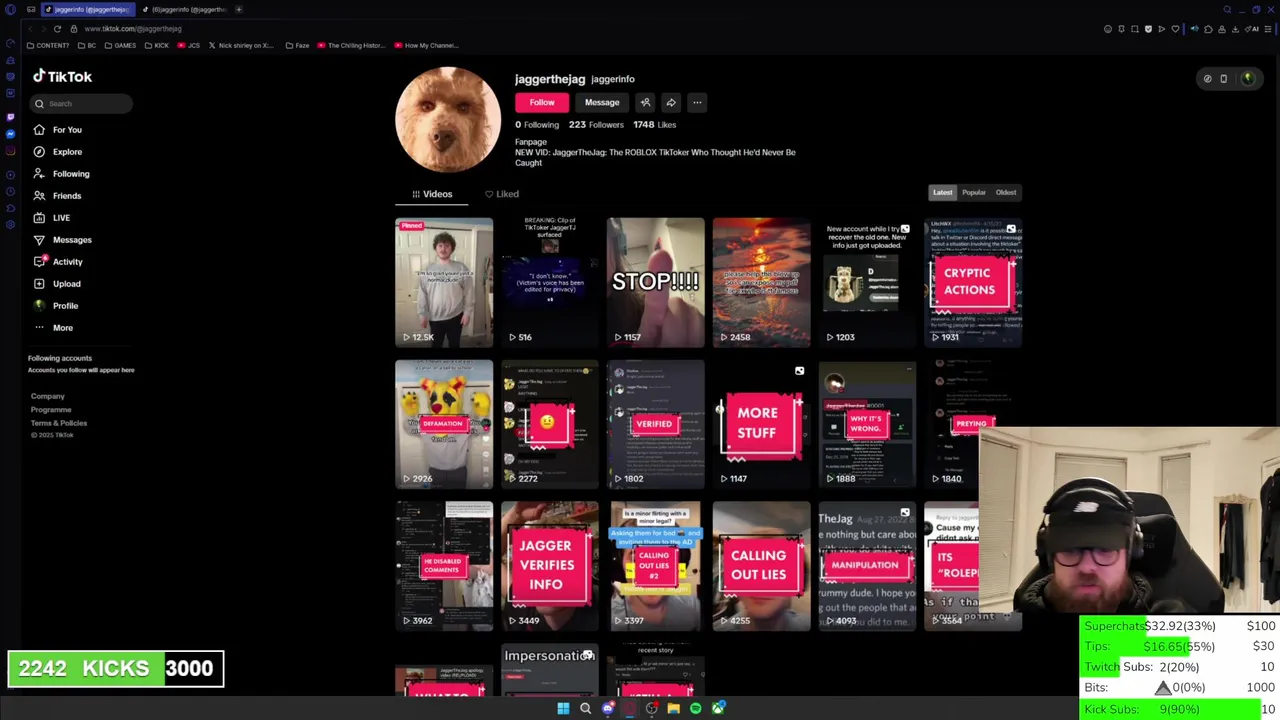Image resolution: width=1280 pixels, height=720 pixels.
Task: Open the For You feed
Action: [57, 130]
